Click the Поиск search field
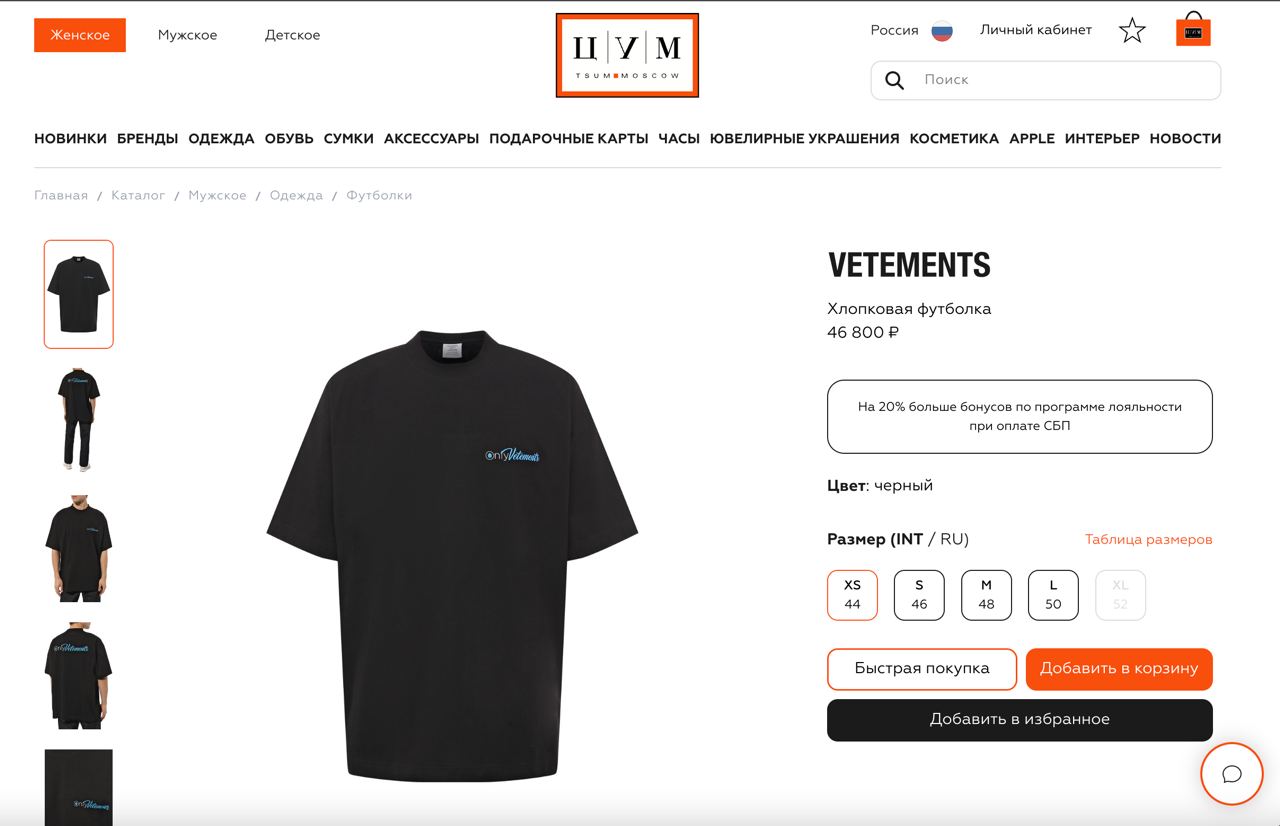This screenshot has height=826, width=1280. (1046, 80)
